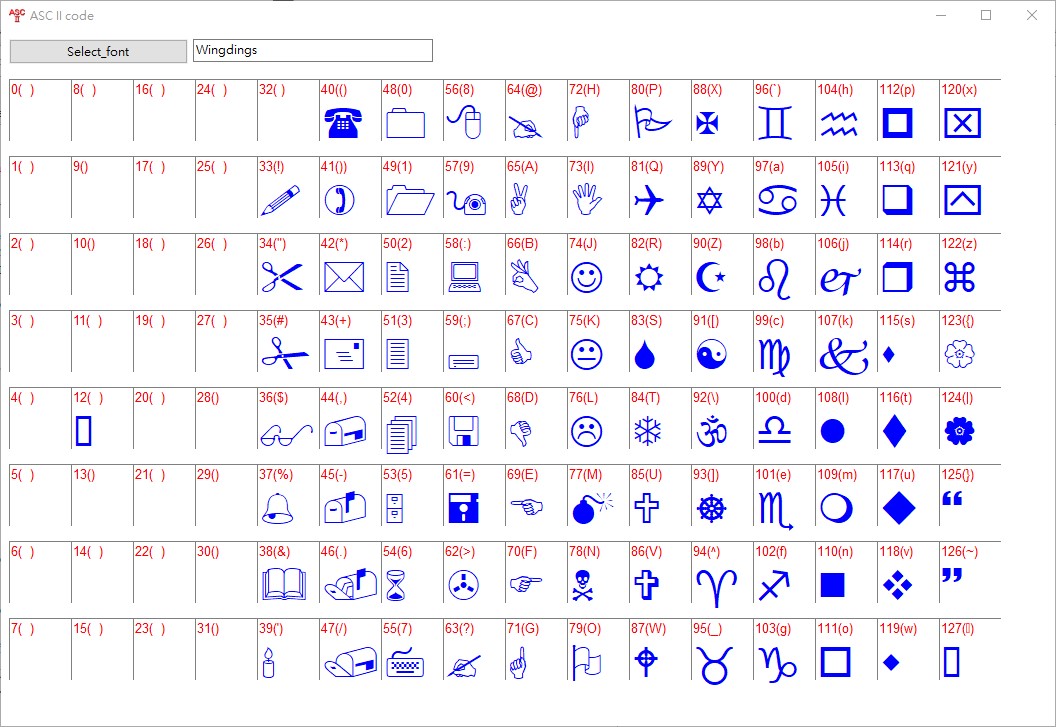This screenshot has height=727, width=1056.
Task: Click the thumbs down symbol under 68(D)
Action: 521,433
